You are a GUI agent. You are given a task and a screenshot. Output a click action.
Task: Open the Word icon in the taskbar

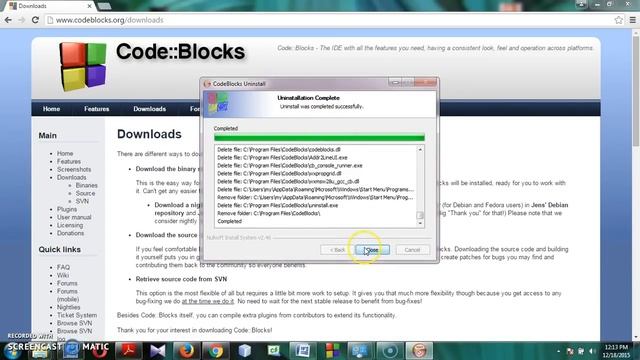302,351
